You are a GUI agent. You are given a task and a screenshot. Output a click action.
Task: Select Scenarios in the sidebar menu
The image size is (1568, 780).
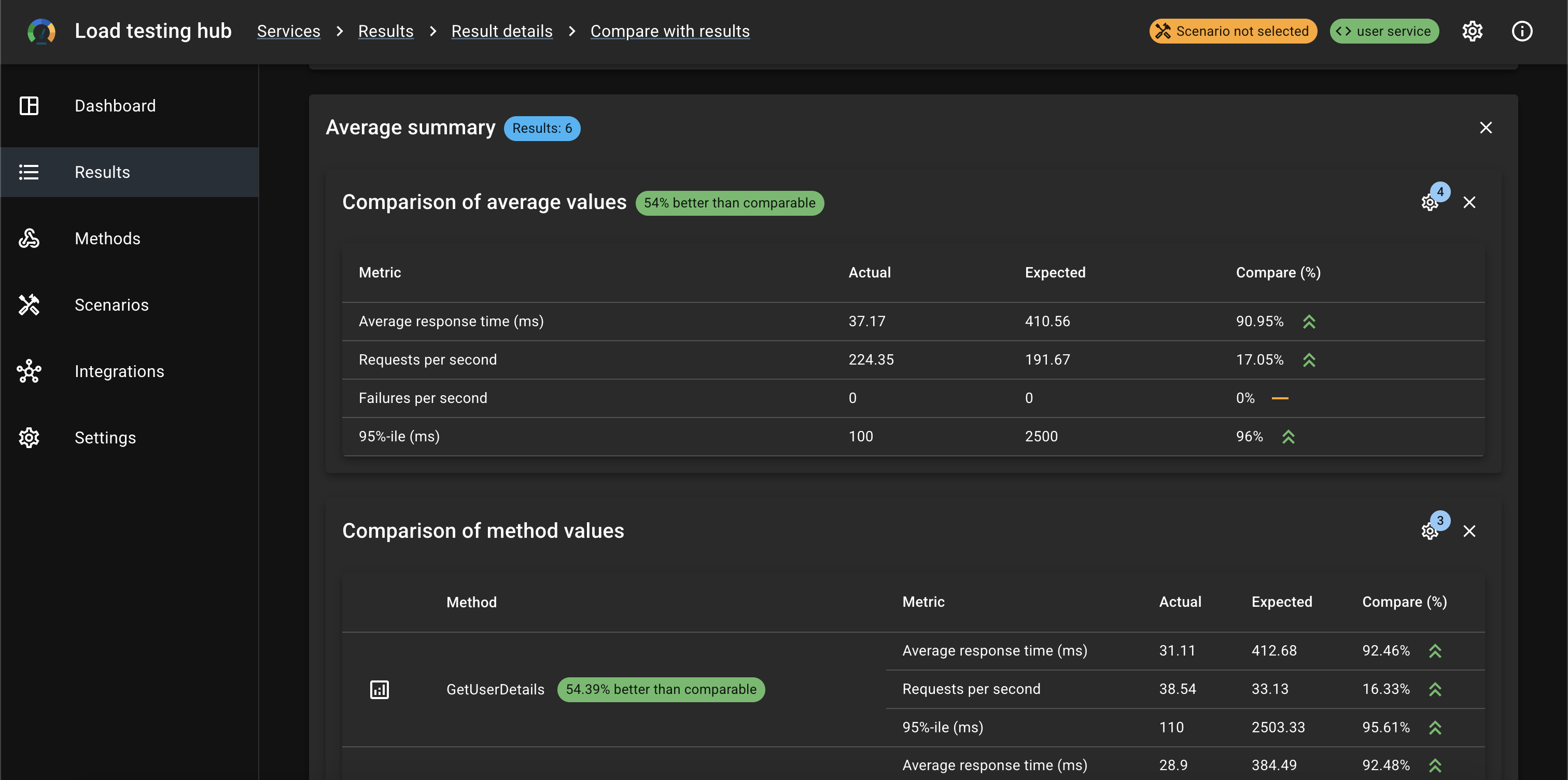[x=129, y=305]
